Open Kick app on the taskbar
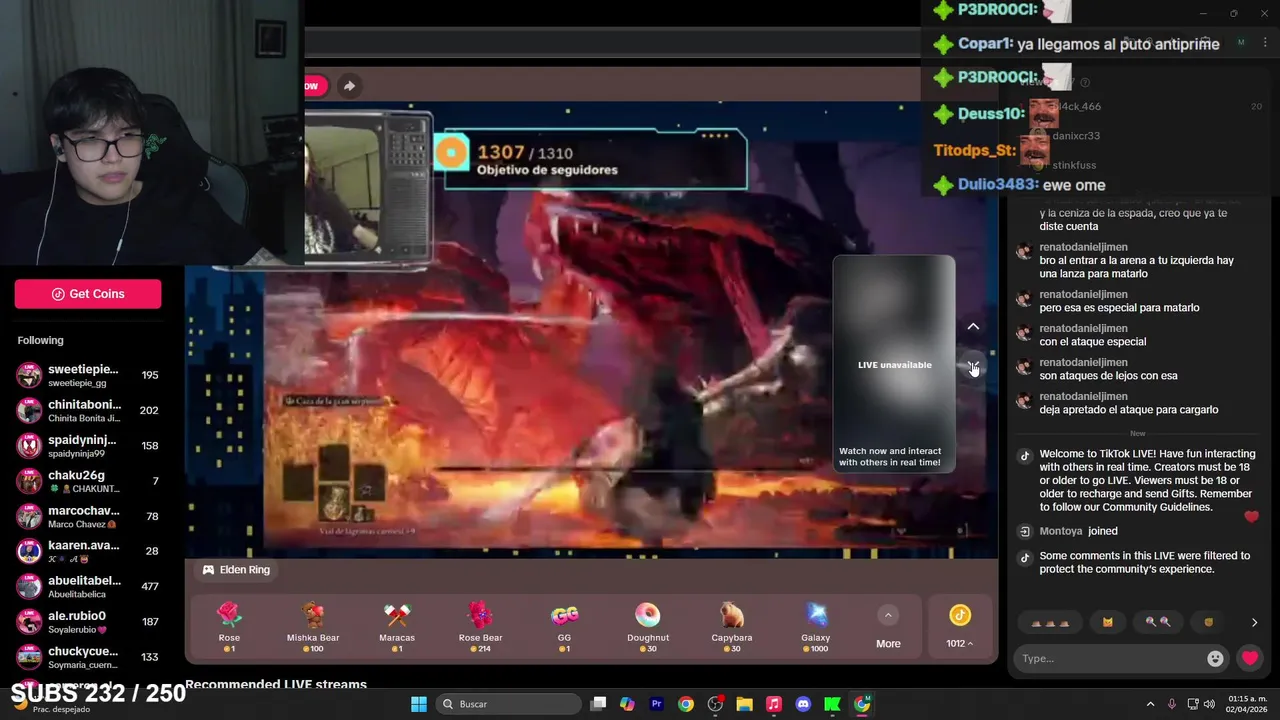The image size is (1280, 720). click(832, 704)
